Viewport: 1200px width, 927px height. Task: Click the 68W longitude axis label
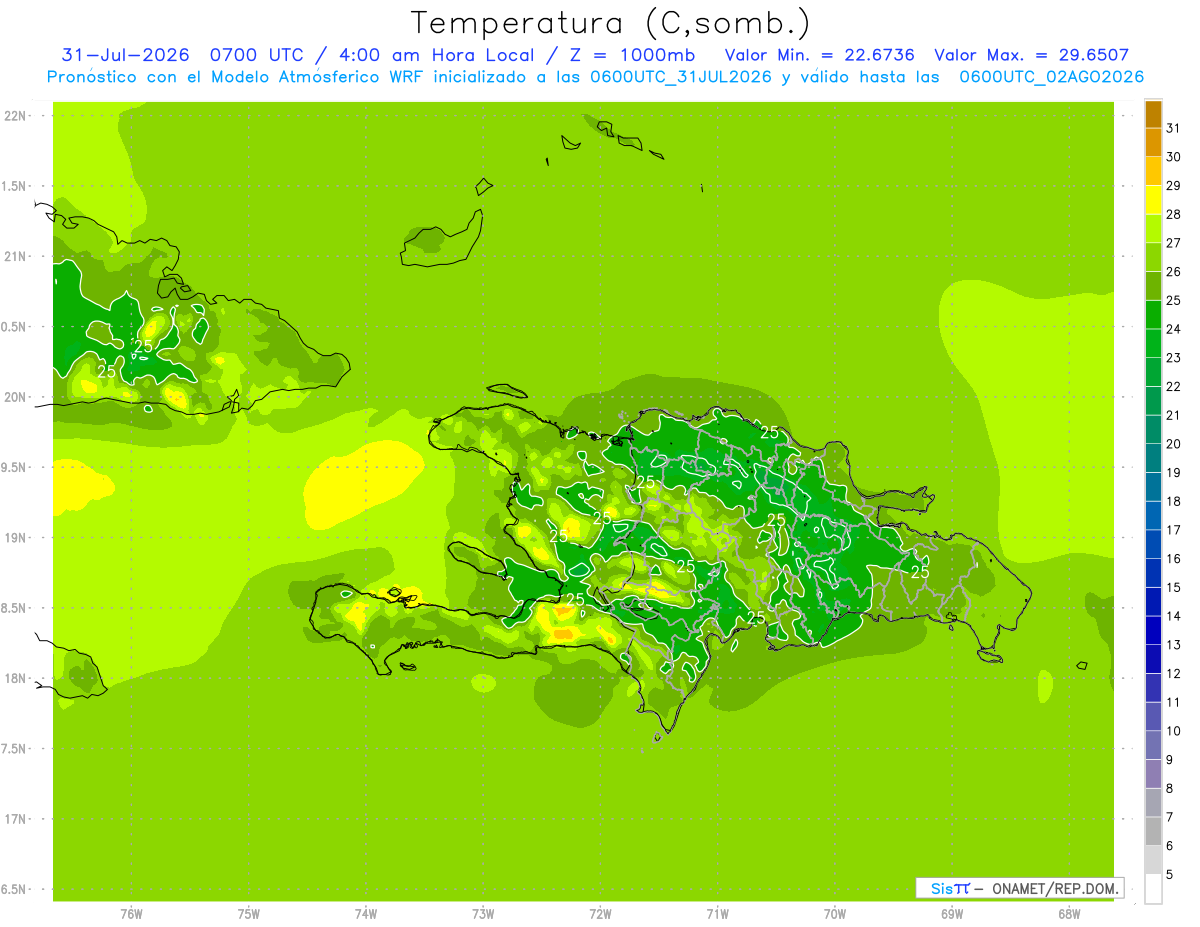tap(1069, 914)
